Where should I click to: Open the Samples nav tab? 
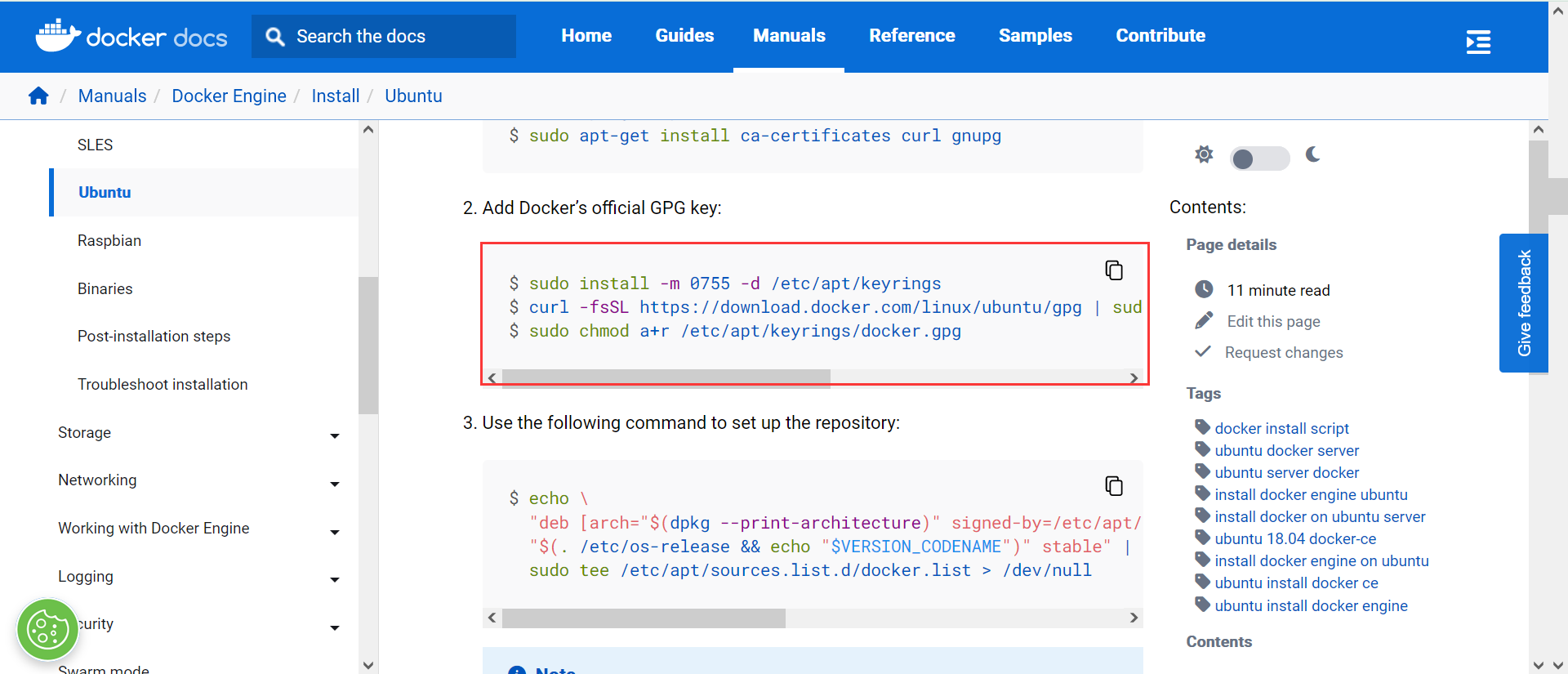tap(1036, 36)
